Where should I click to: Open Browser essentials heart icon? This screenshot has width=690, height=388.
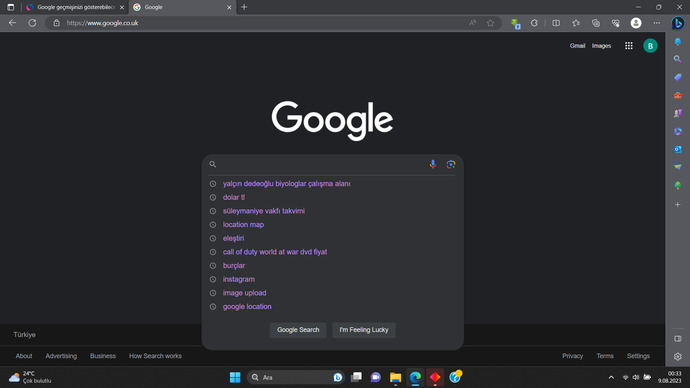point(615,23)
